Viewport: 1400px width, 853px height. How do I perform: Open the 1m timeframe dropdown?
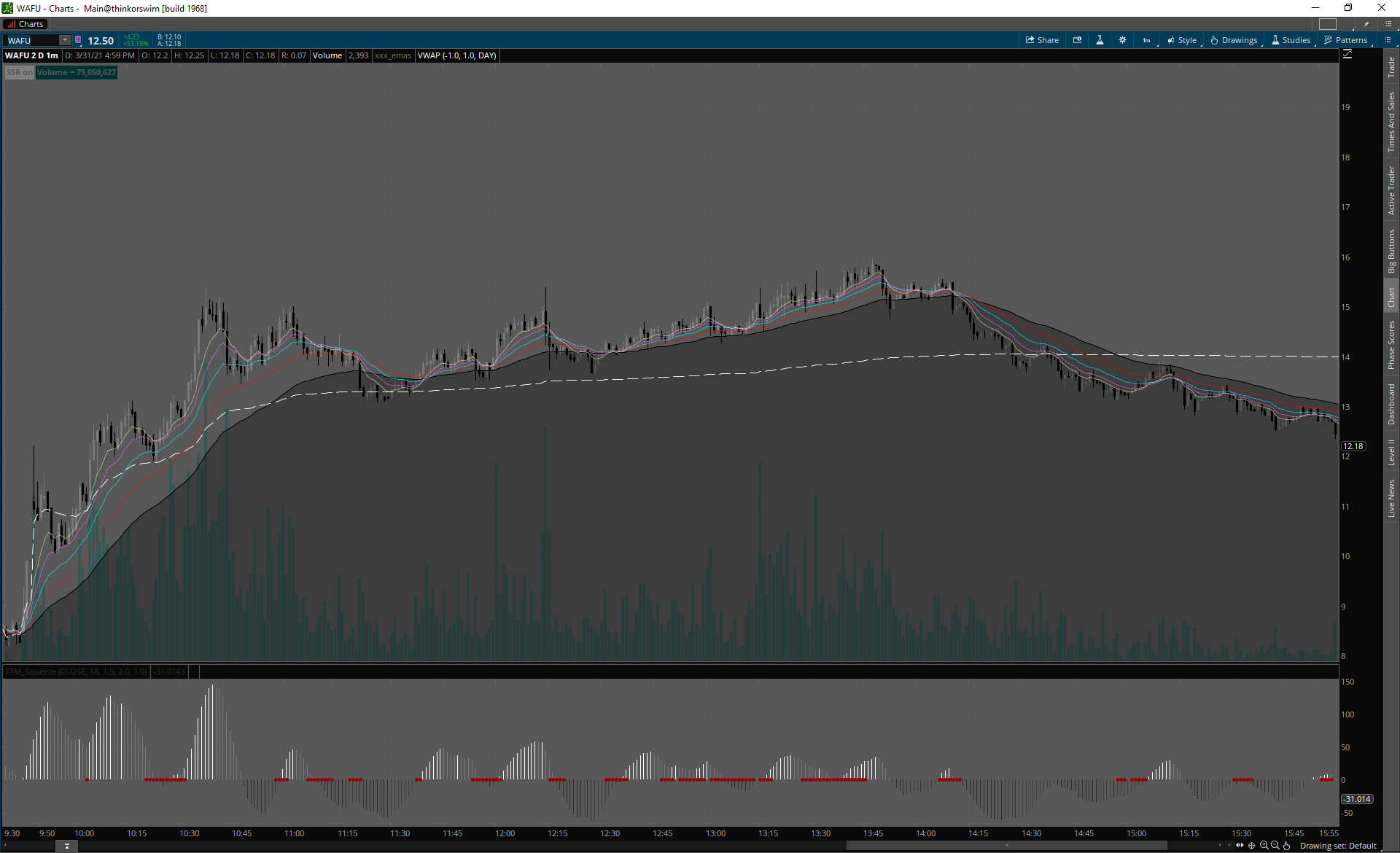[1146, 40]
